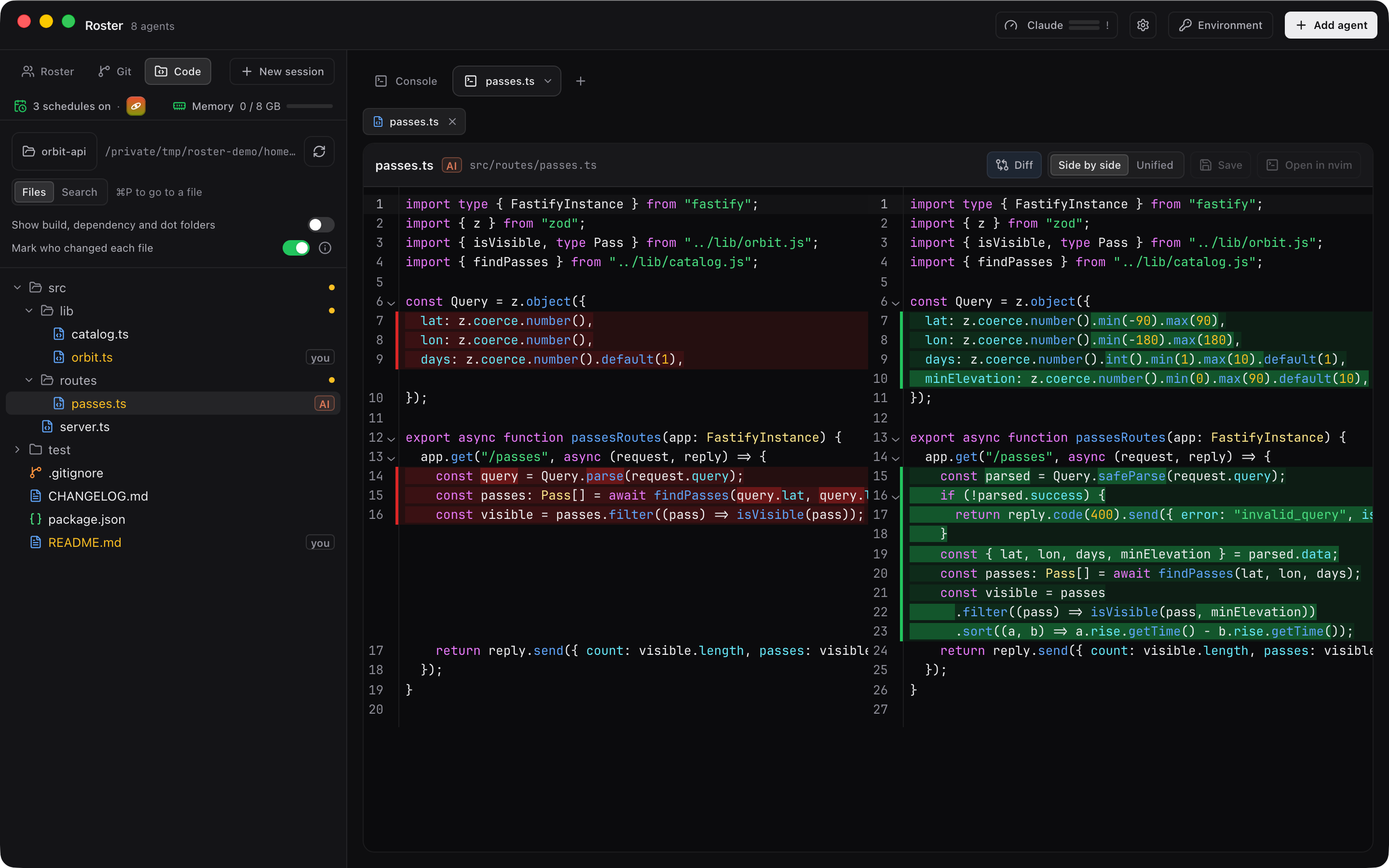Click the memory chip icon
Viewport: 1389px width, 868px height.
point(179,106)
